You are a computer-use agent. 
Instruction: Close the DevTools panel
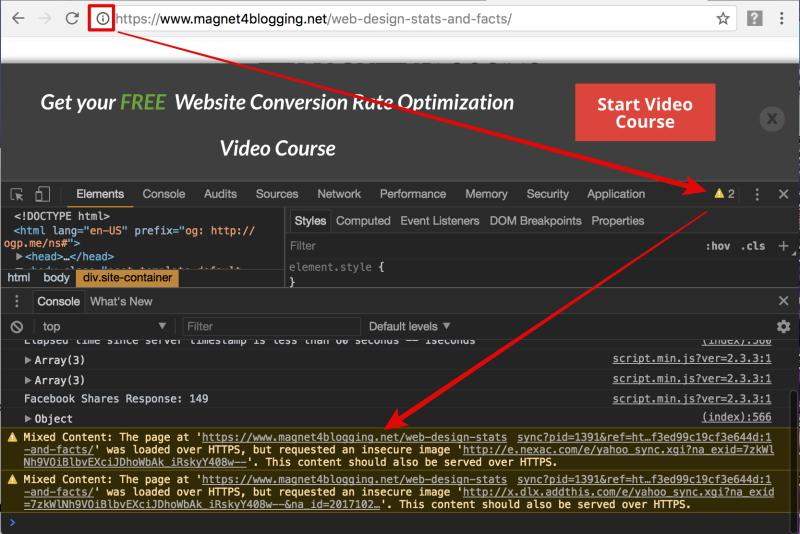point(783,194)
